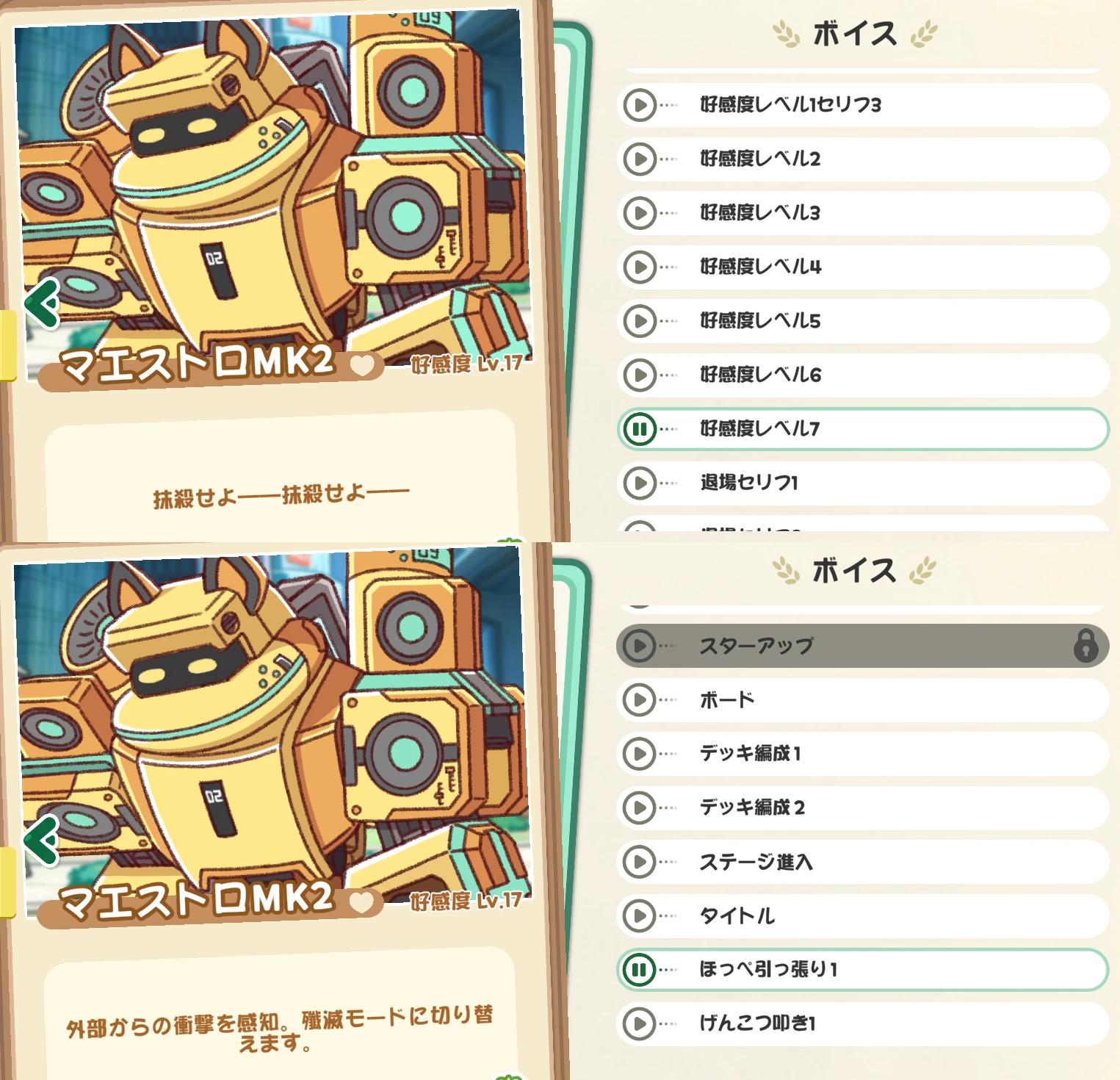Play the ステージ進入 voice clip

tap(640, 862)
